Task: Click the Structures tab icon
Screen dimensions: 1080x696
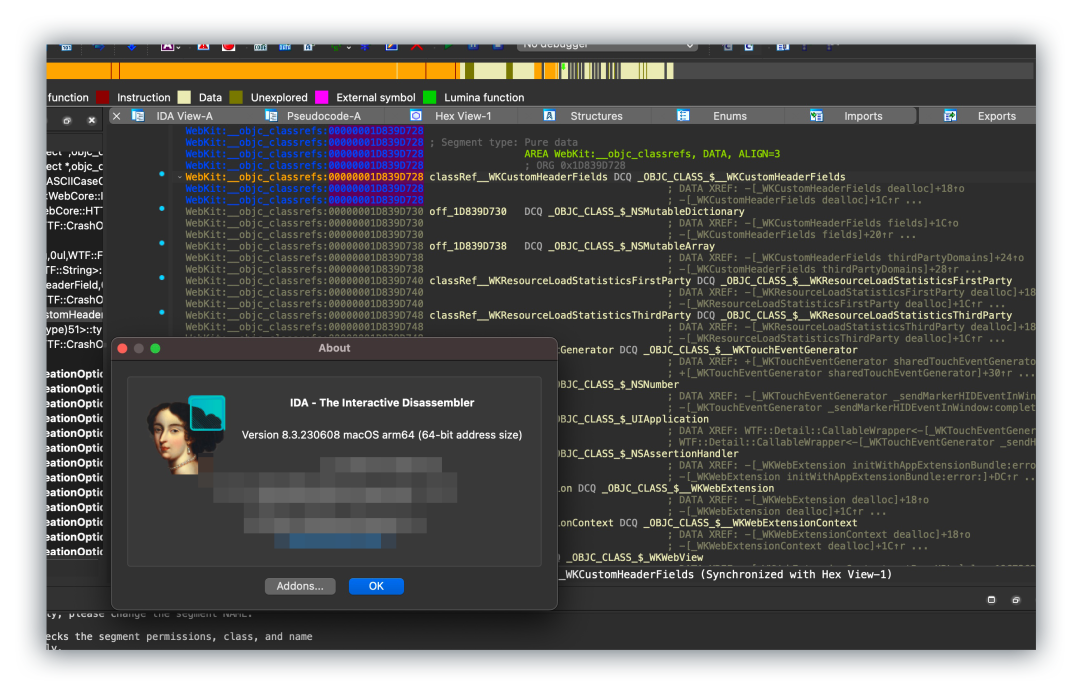Action: 549,116
